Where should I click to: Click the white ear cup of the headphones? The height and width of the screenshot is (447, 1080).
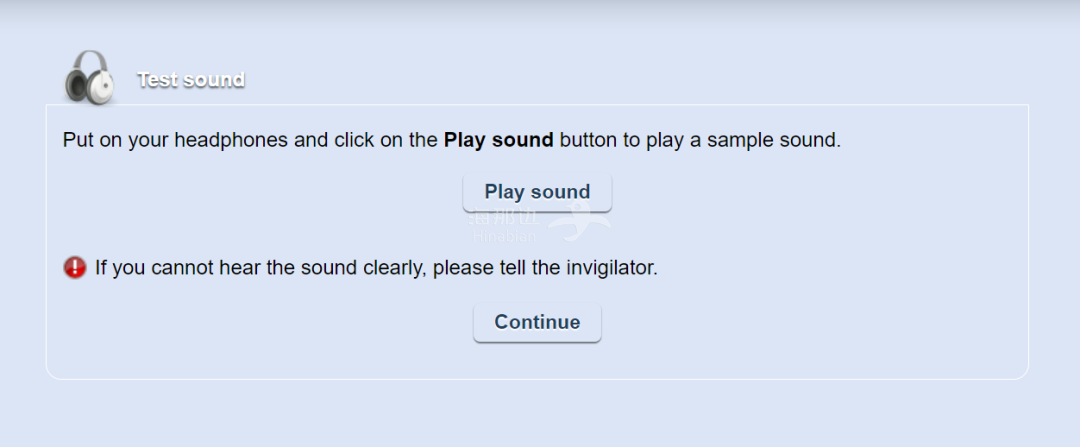coord(103,87)
